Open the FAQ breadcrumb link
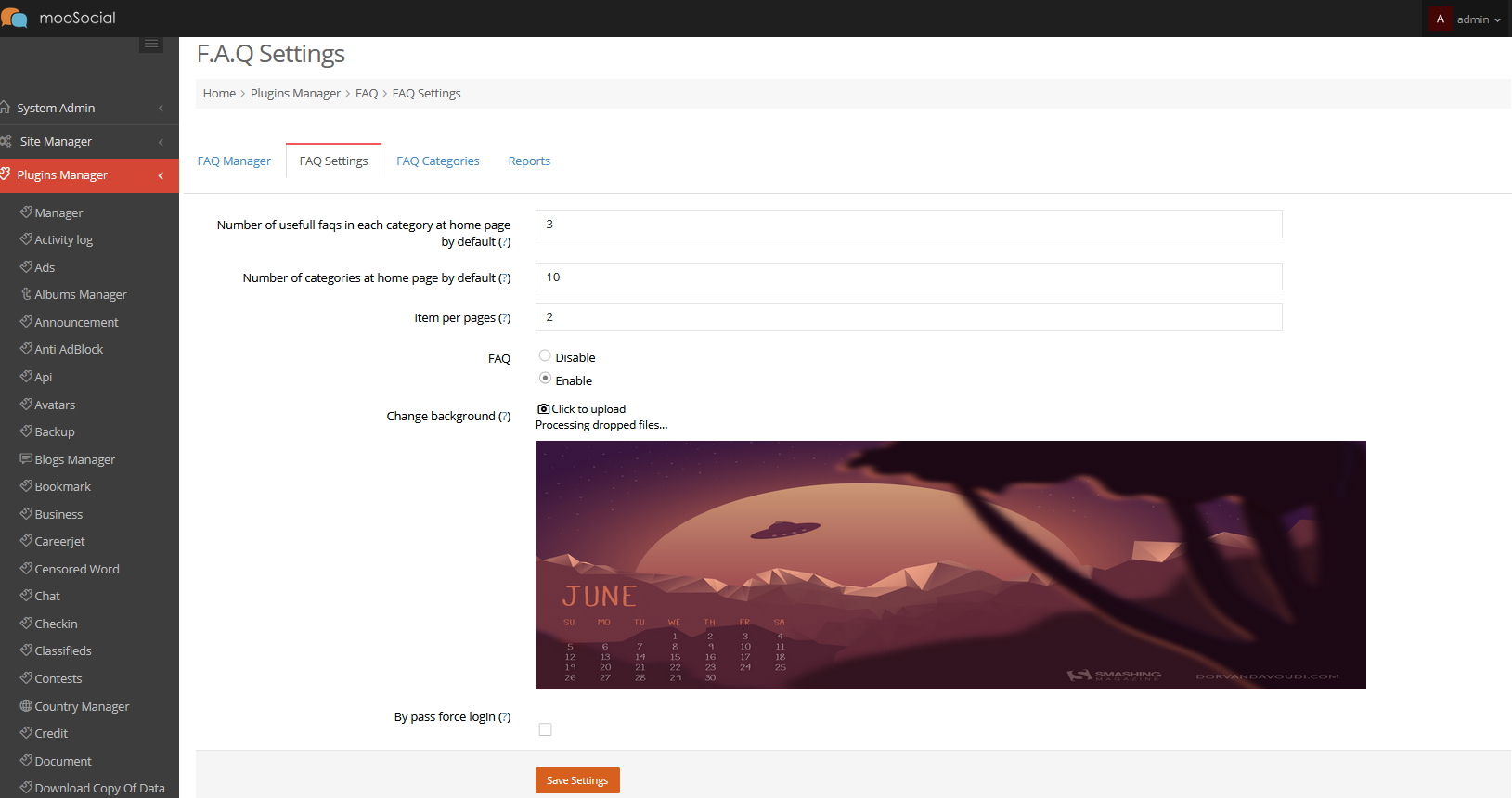The width and height of the screenshot is (1512, 798). 367,94
